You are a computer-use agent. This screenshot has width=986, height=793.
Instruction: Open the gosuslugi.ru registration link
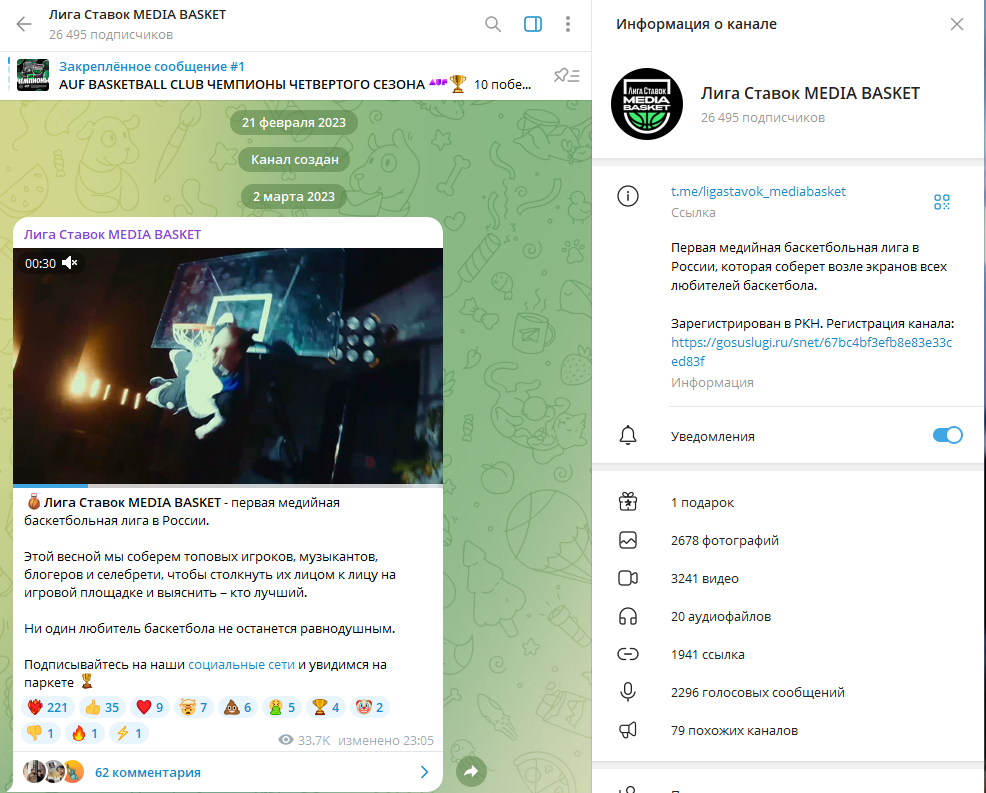811,352
